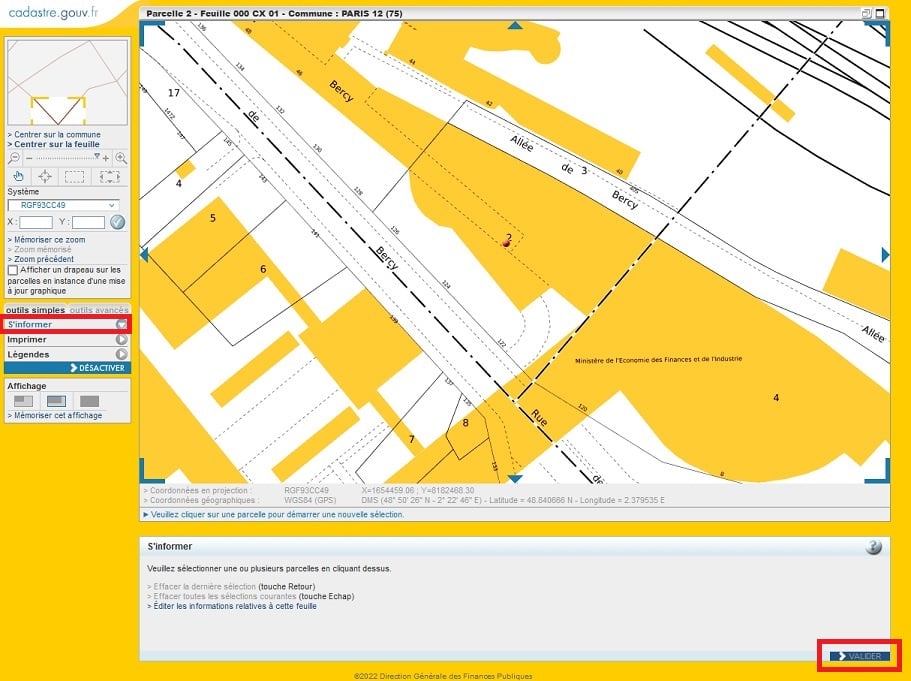
Task: Click the red marker on parcel 2
Action: click(506, 243)
